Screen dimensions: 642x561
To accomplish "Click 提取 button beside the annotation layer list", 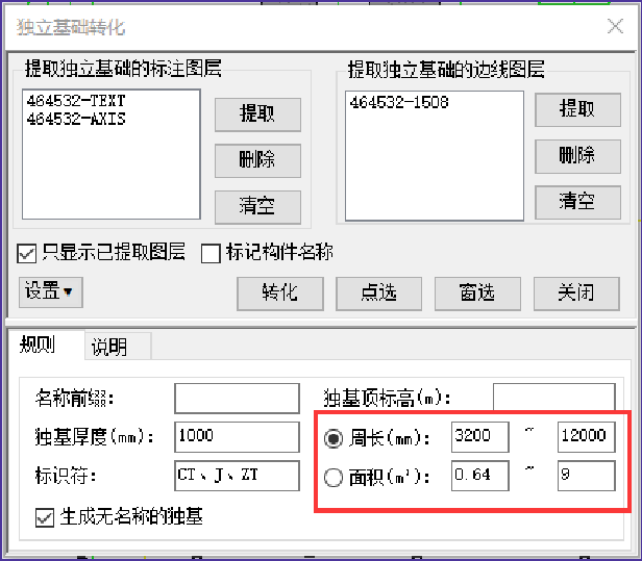I will coord(257,113).
